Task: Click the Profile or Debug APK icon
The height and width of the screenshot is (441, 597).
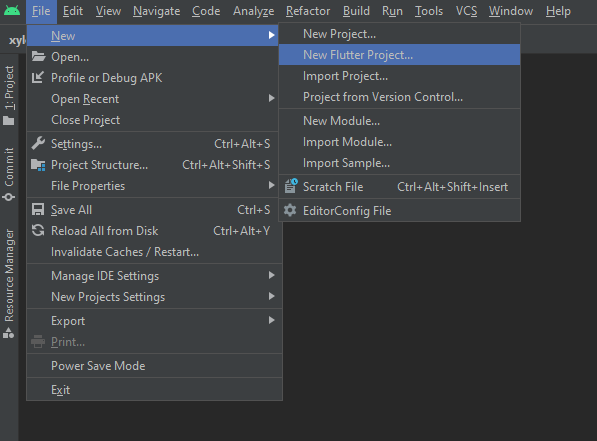Action: [x=38, y=77]
